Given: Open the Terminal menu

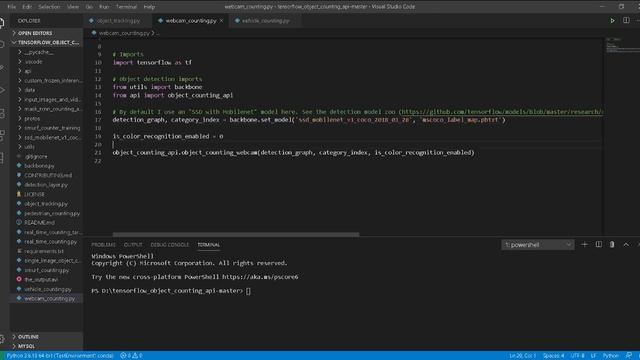Looking at the screenshot, I should coord(127,7).
